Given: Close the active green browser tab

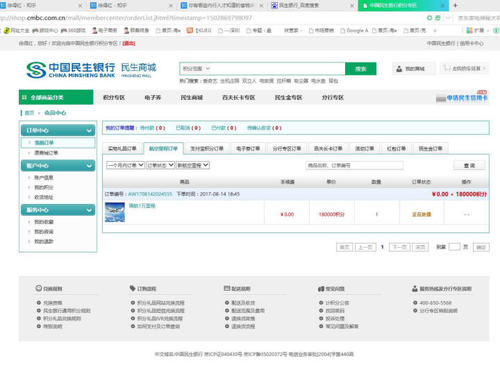Looking at the screenshot, I should [x=443, y=5].
